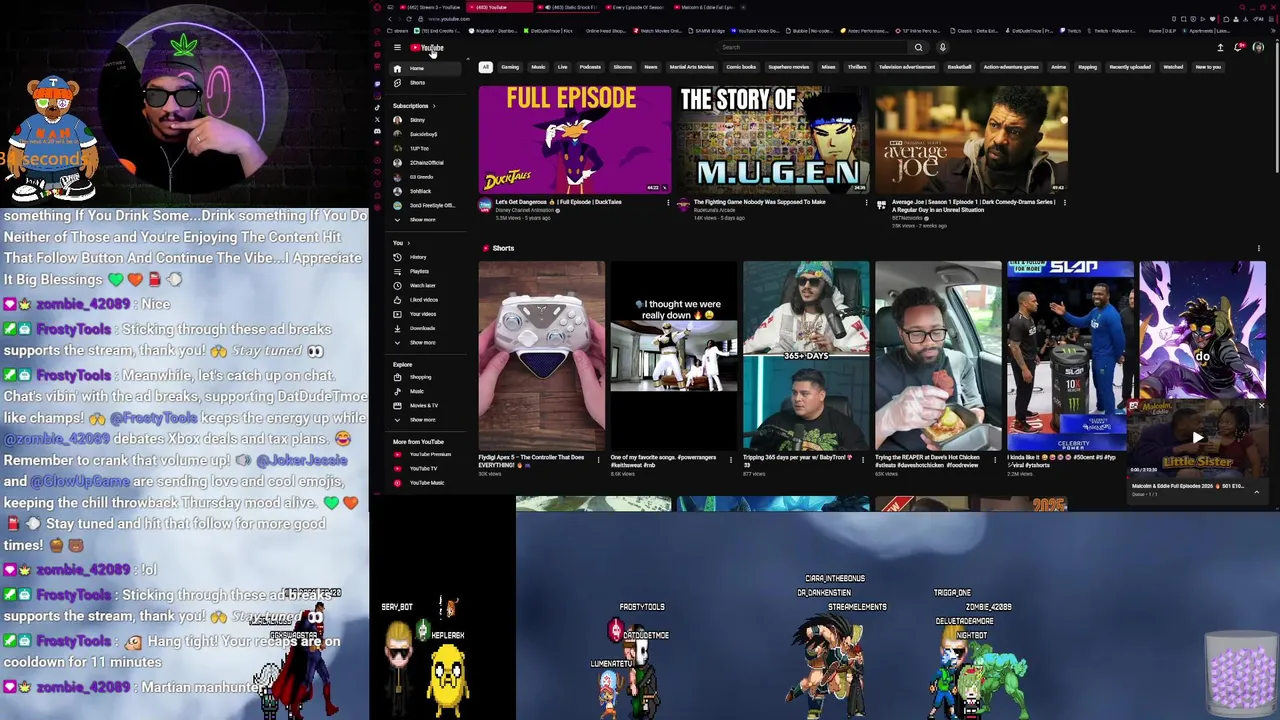Expand Show more under You section

coord(426,342)
